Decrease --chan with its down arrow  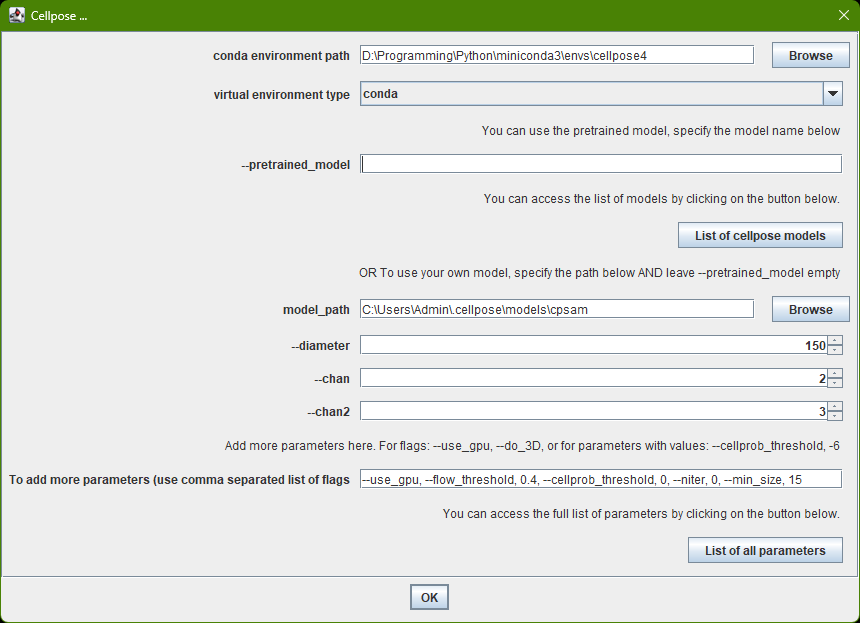pyautogui.click(x=833, y=382)
